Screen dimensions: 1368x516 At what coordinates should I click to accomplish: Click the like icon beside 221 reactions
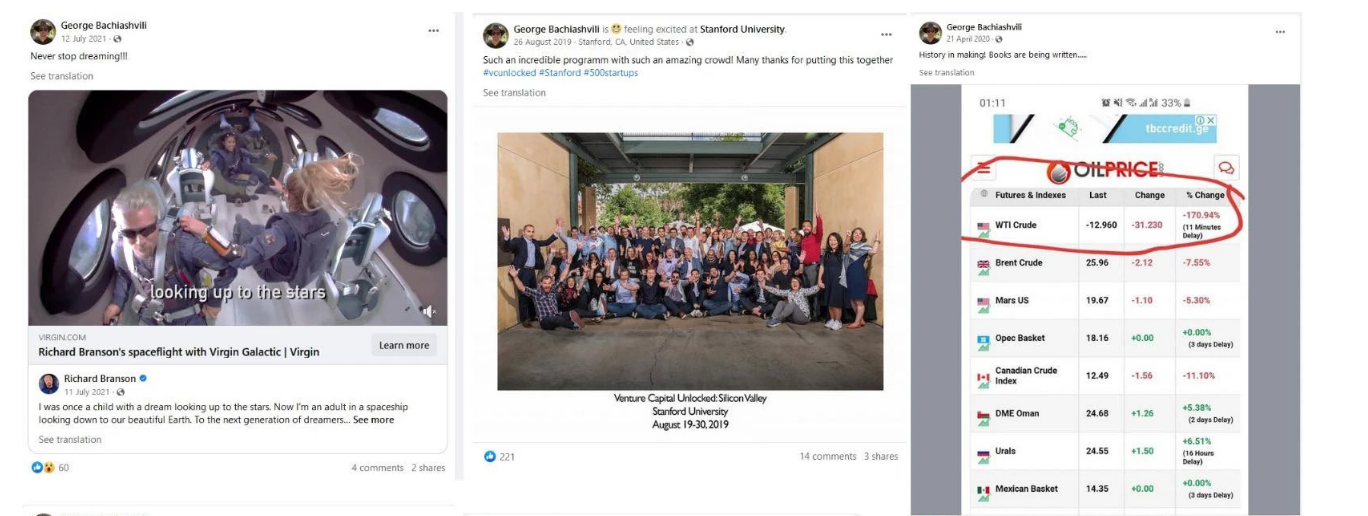coord(490,456)
